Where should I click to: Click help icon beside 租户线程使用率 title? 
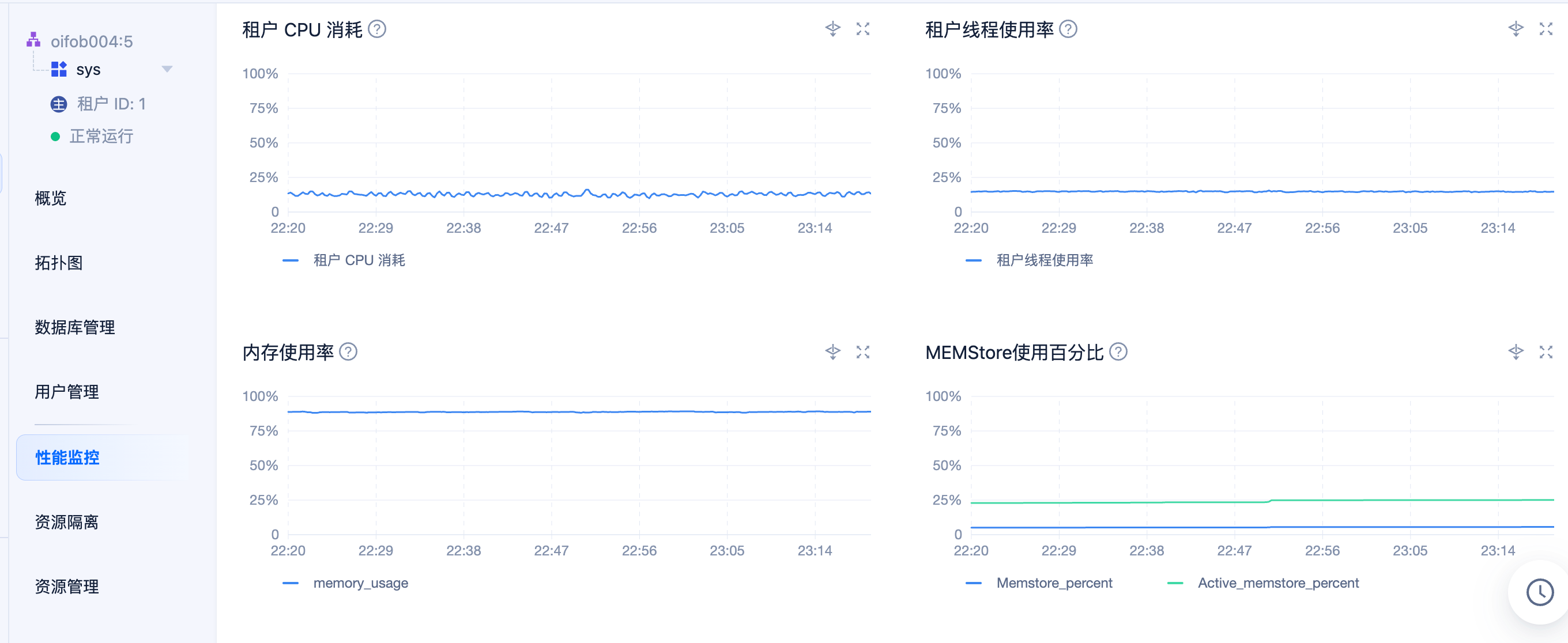(x=1068, y=29)
